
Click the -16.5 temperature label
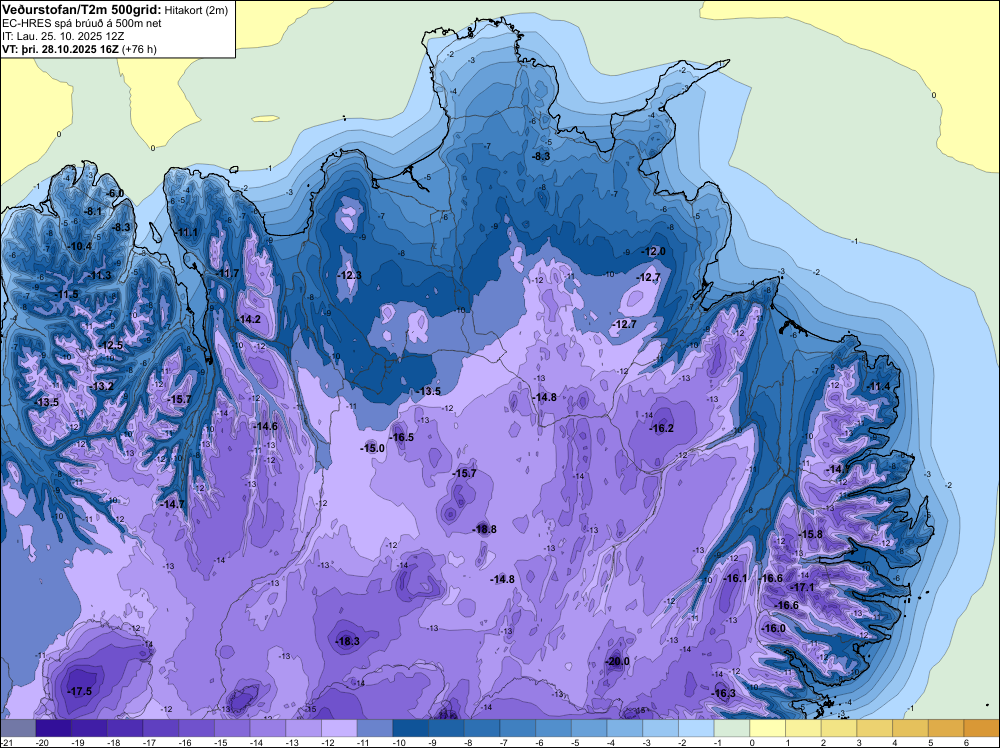[x=401, y=437]
